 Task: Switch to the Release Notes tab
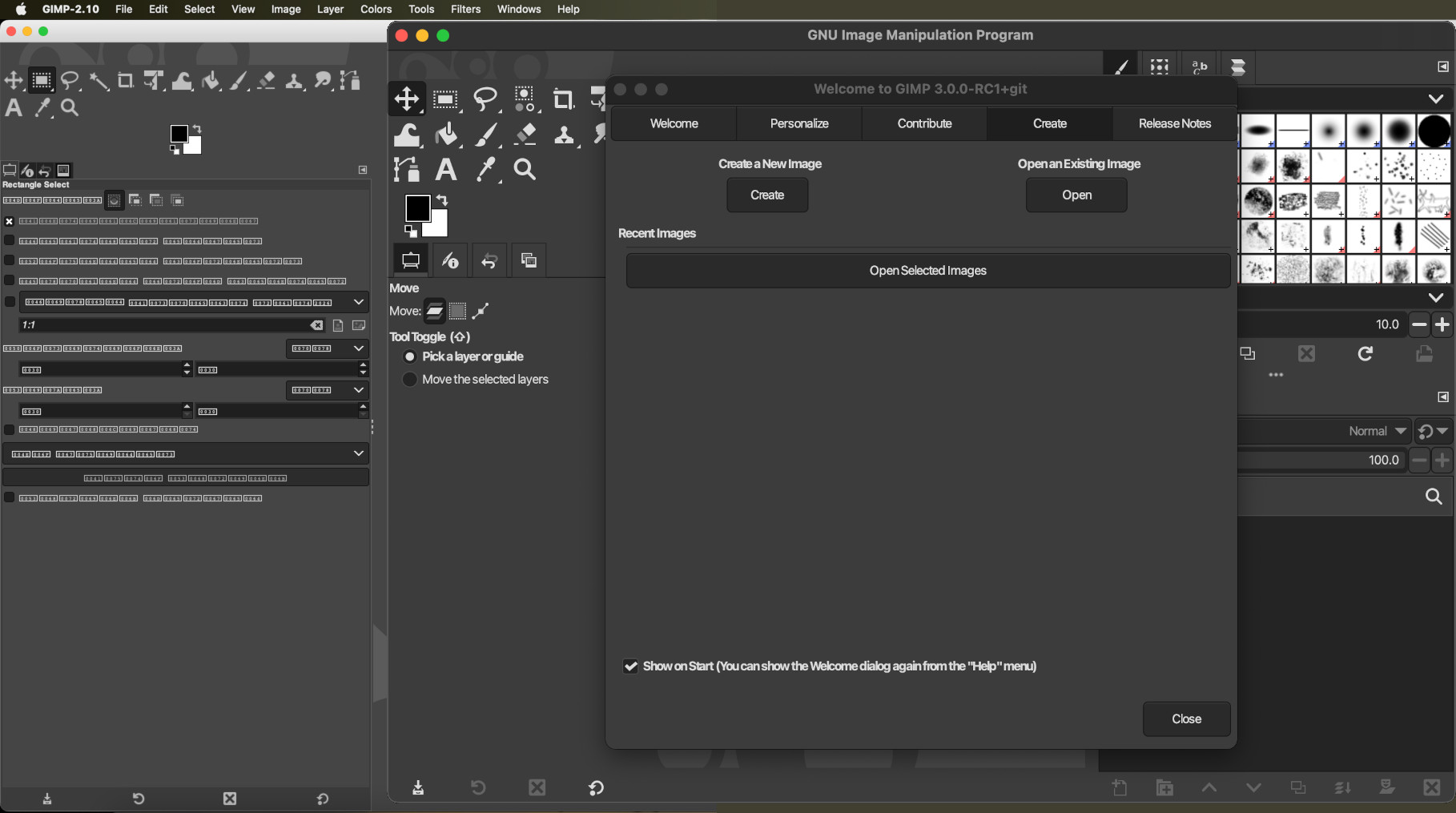coord(1175,123)
